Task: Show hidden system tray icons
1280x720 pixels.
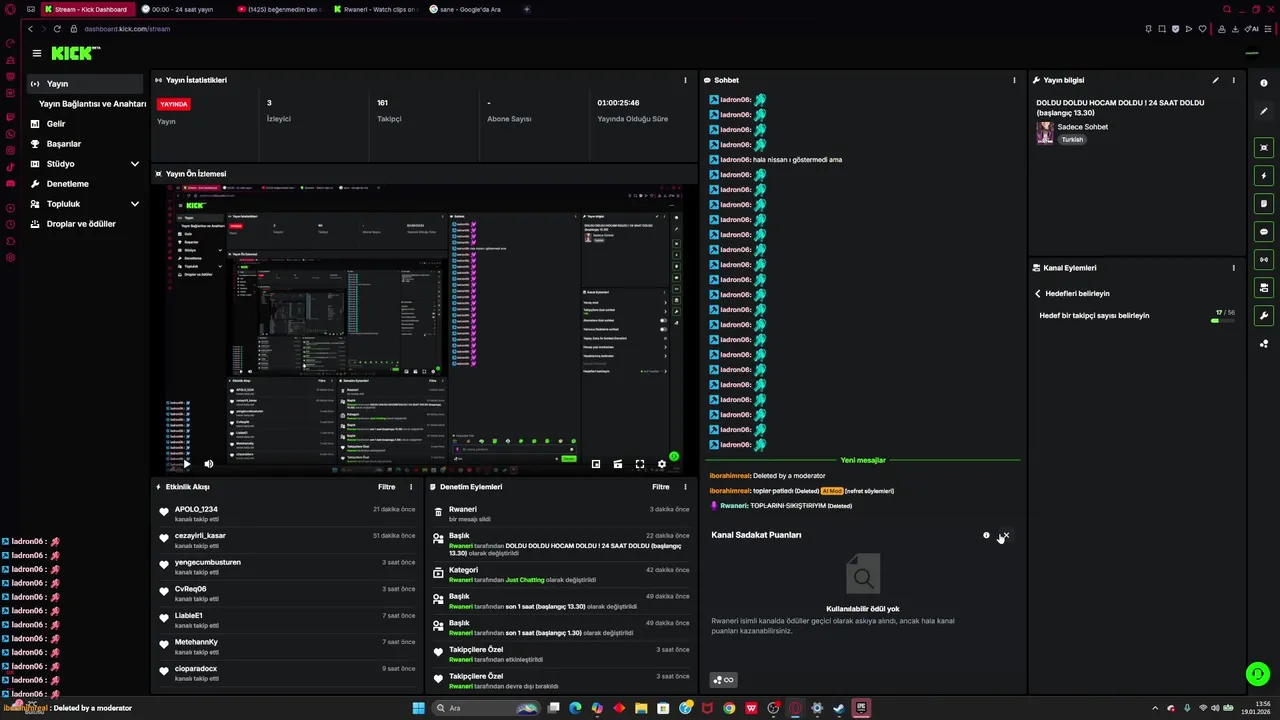Action: tap(1157, 708)
